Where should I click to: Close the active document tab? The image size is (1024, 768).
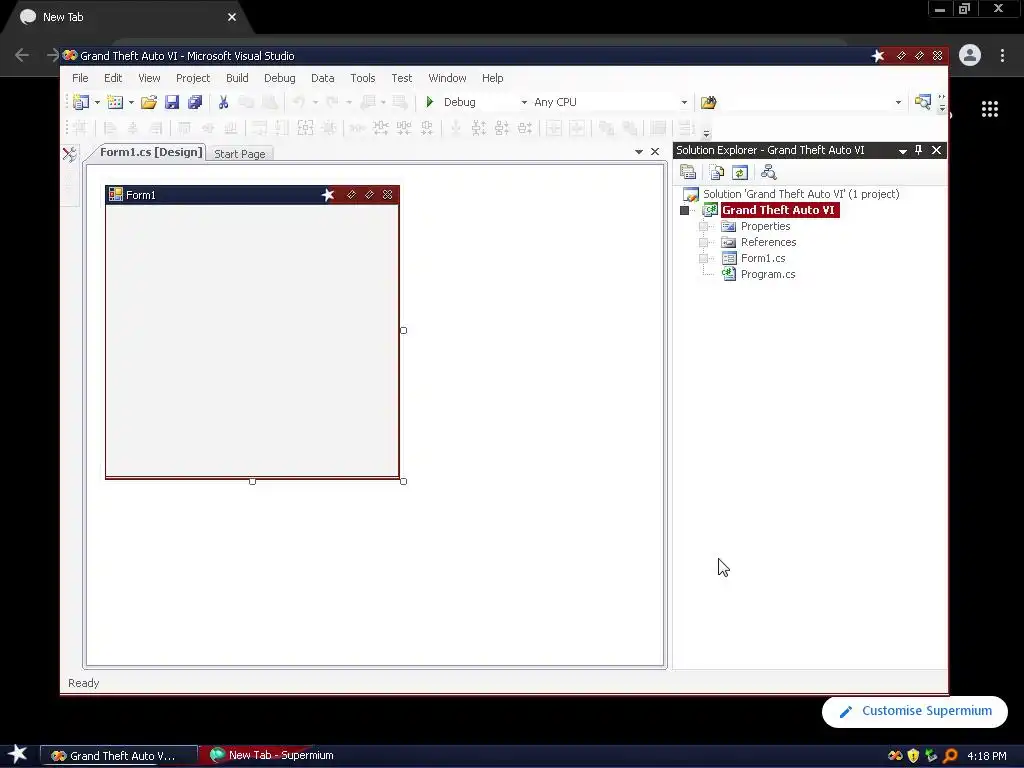click(655, 152)
